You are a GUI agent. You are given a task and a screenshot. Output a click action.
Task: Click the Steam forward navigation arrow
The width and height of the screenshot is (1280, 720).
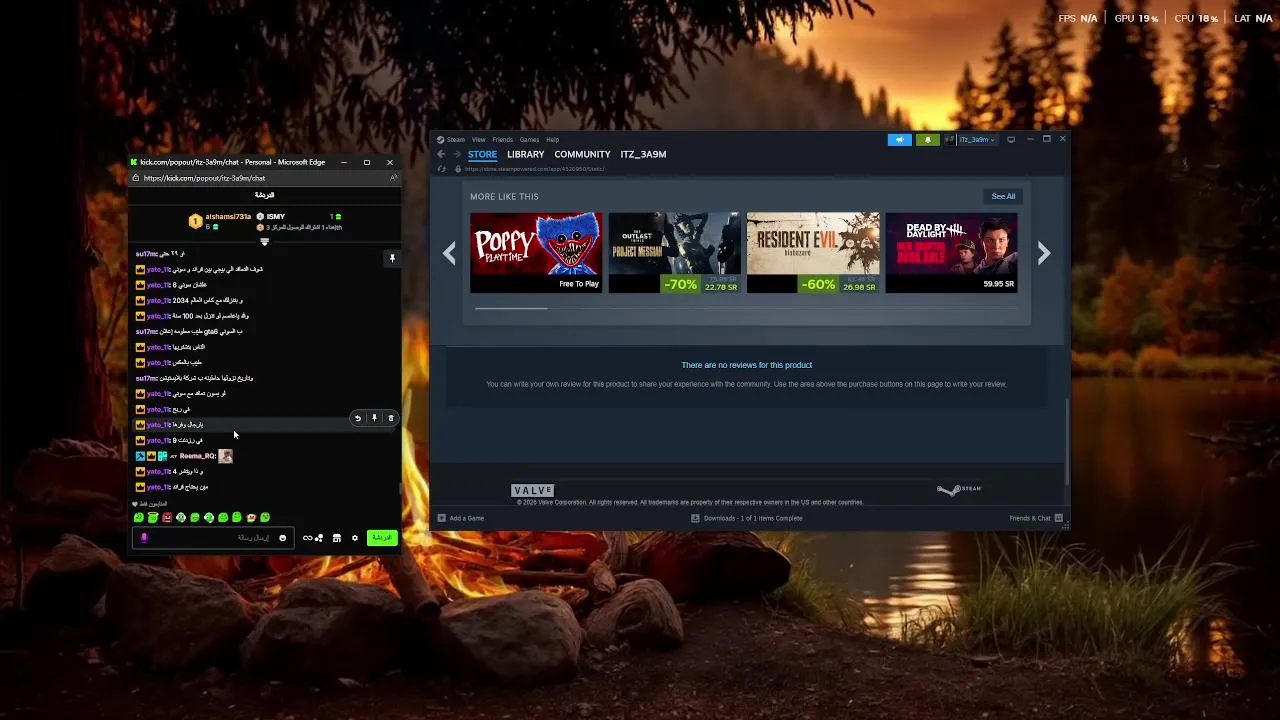(x=457, y=154)
